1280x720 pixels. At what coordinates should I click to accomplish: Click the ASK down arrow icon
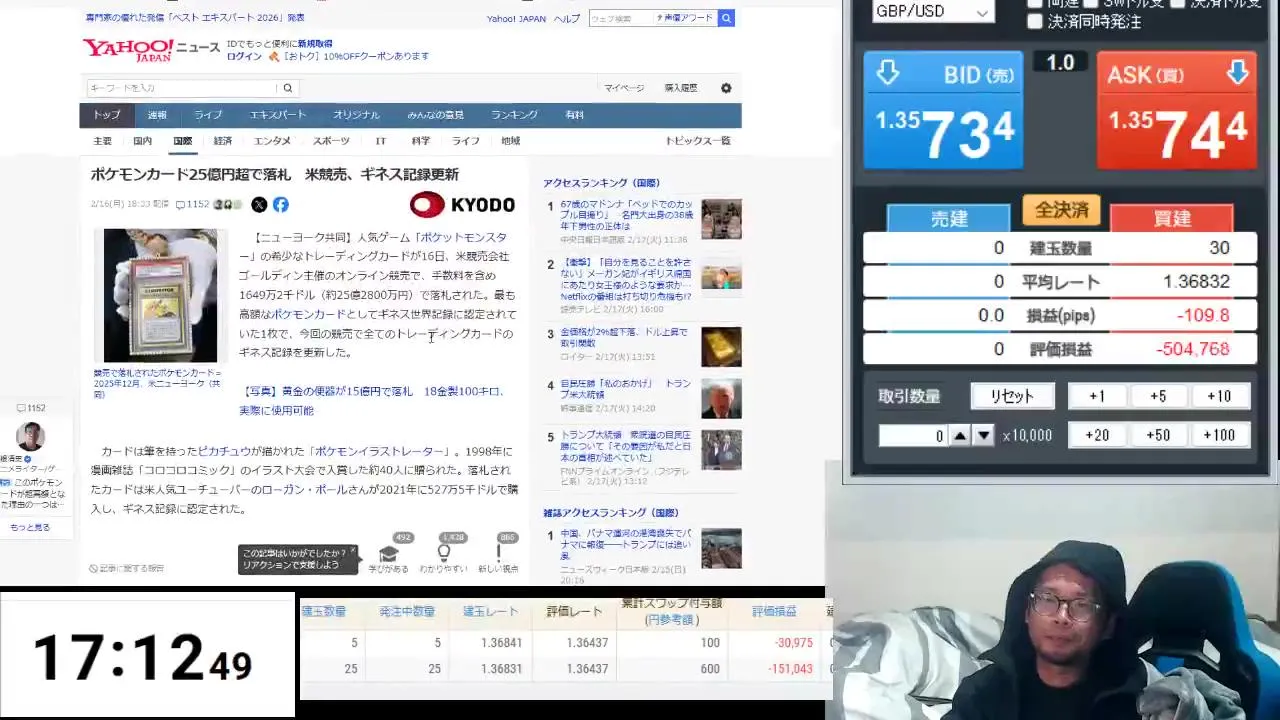(1237, 72)
